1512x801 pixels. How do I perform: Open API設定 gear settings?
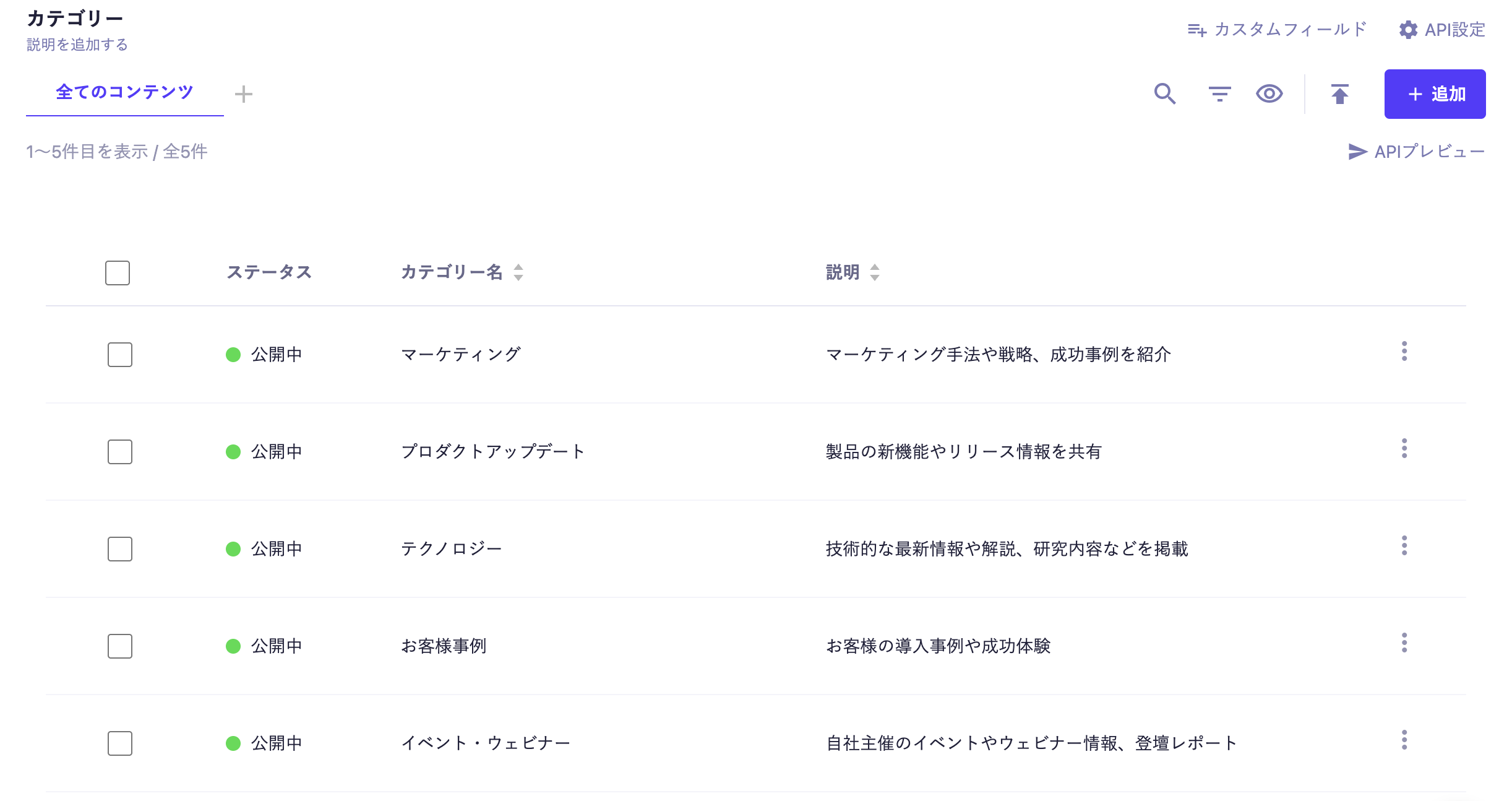tap(1441, 30)
